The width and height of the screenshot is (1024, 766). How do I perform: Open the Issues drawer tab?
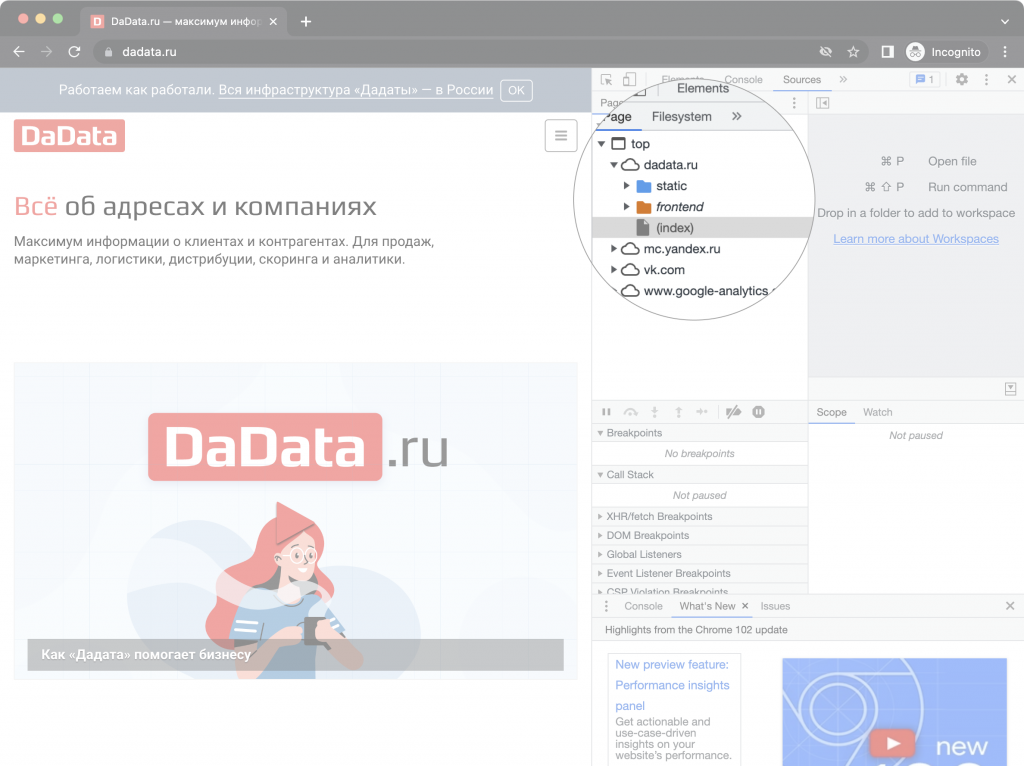(x=775, y=606)
